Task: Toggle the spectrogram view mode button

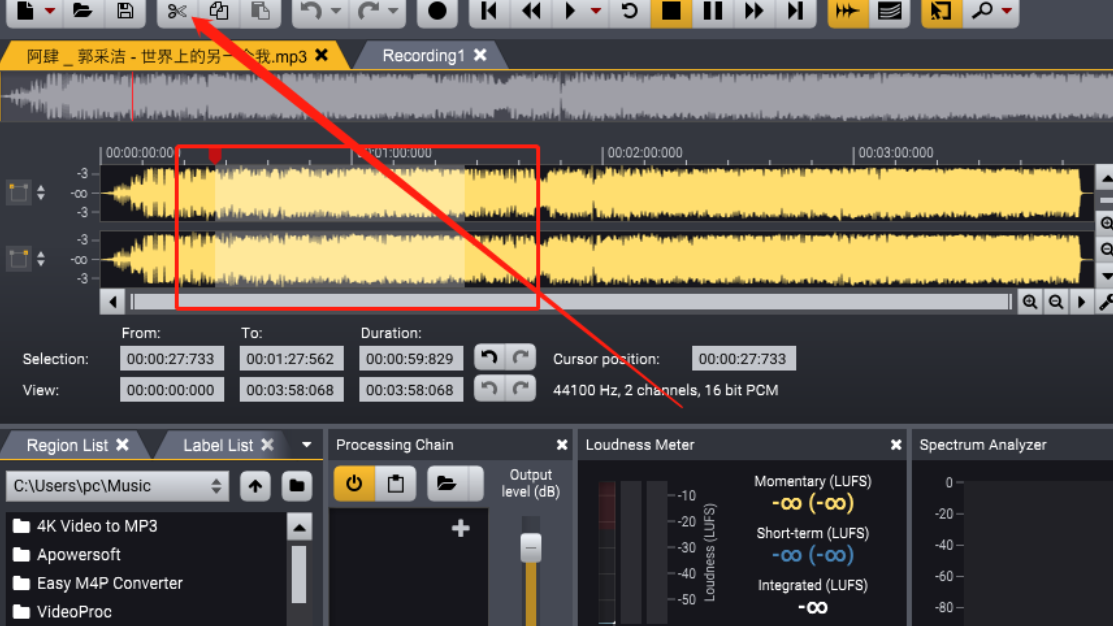Action: point(889,11)
